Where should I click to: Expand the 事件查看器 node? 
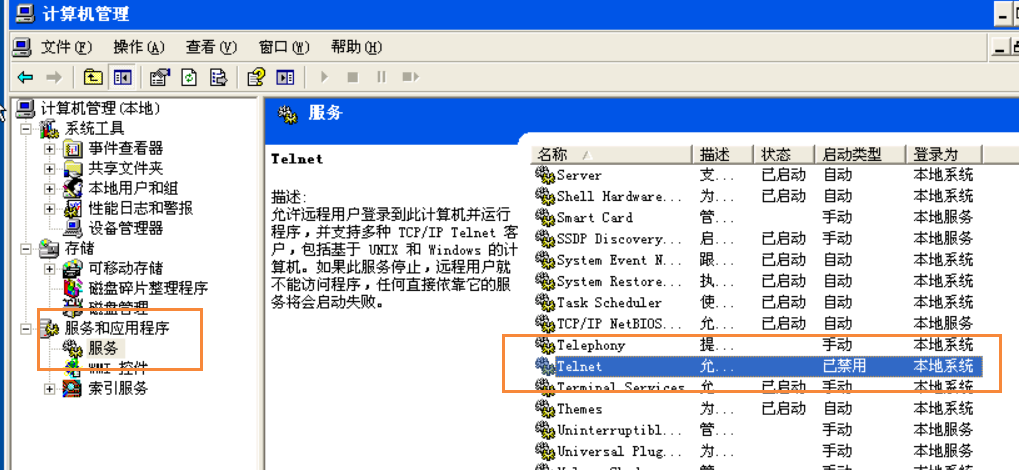(x=50, y=149)
